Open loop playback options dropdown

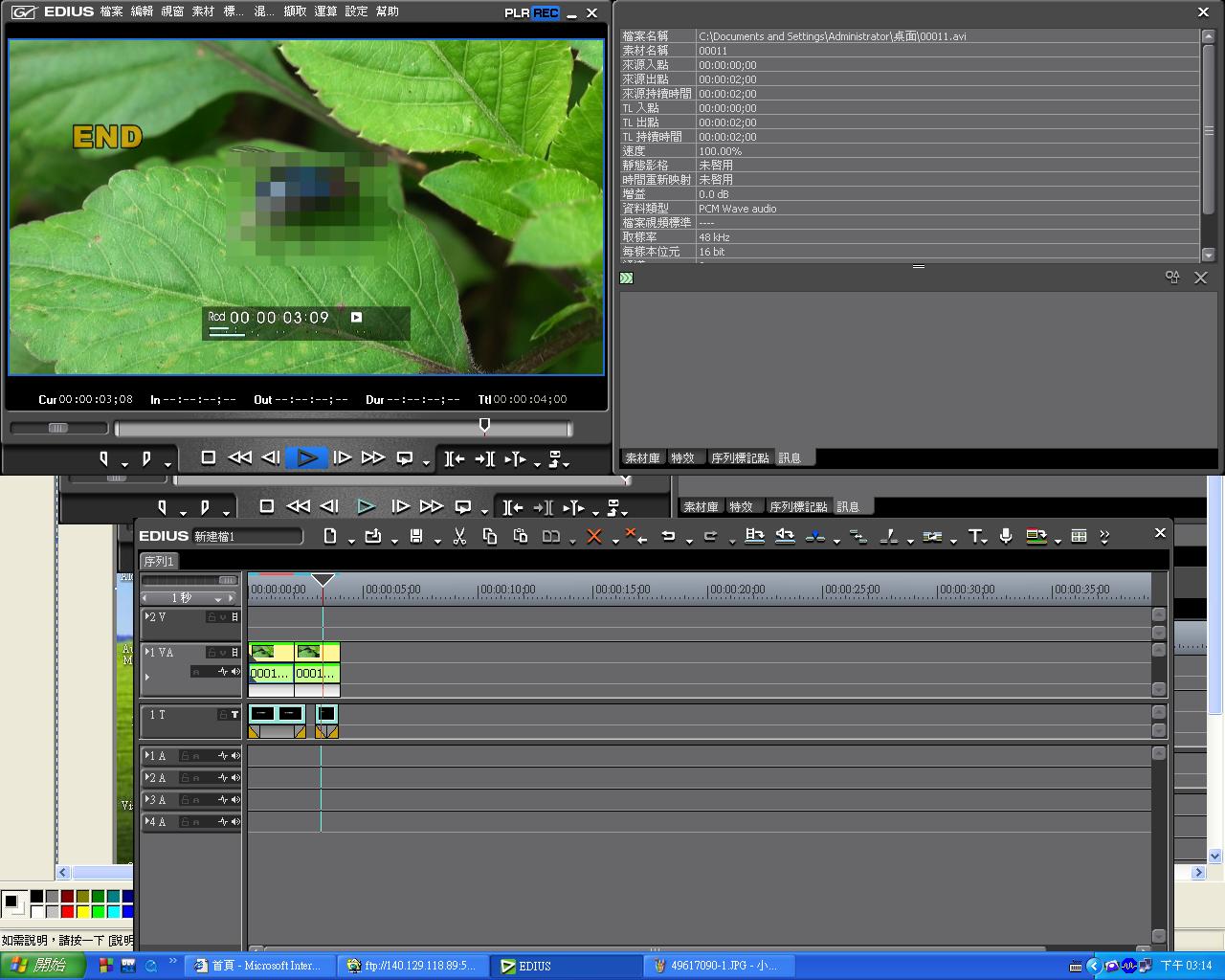tap(426, 464)
